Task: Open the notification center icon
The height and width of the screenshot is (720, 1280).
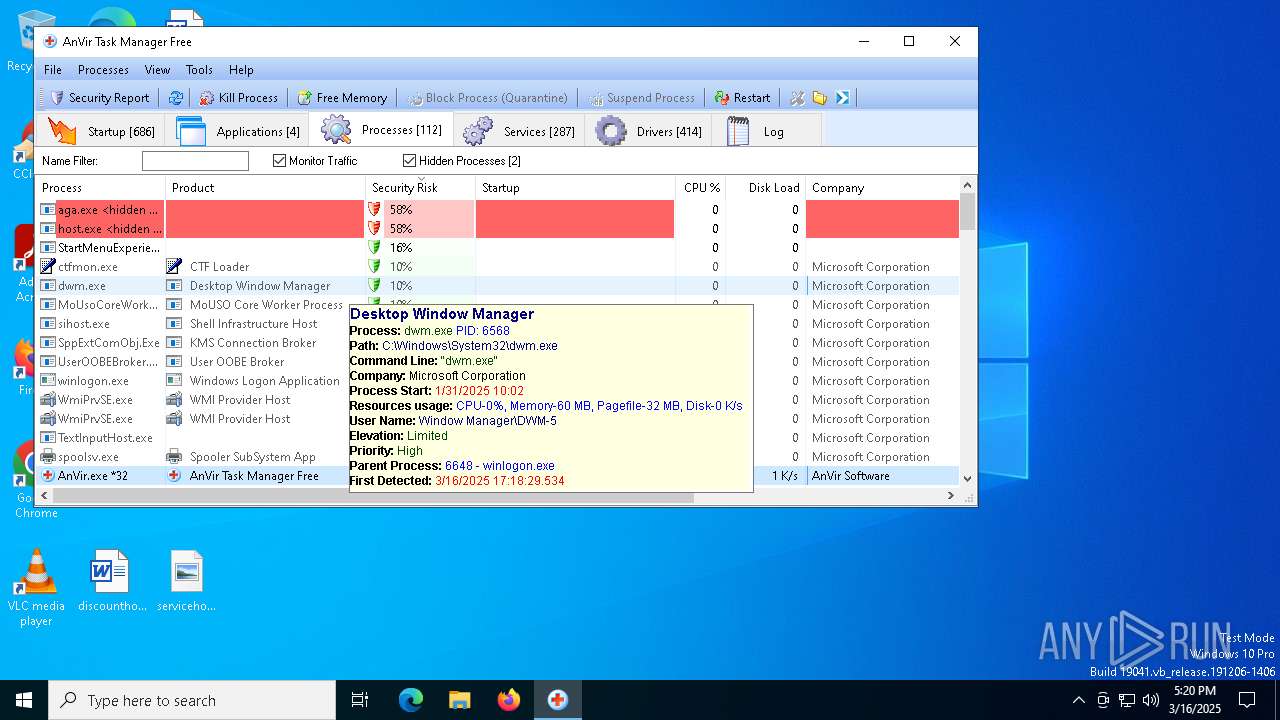Action: [1247, 700]
